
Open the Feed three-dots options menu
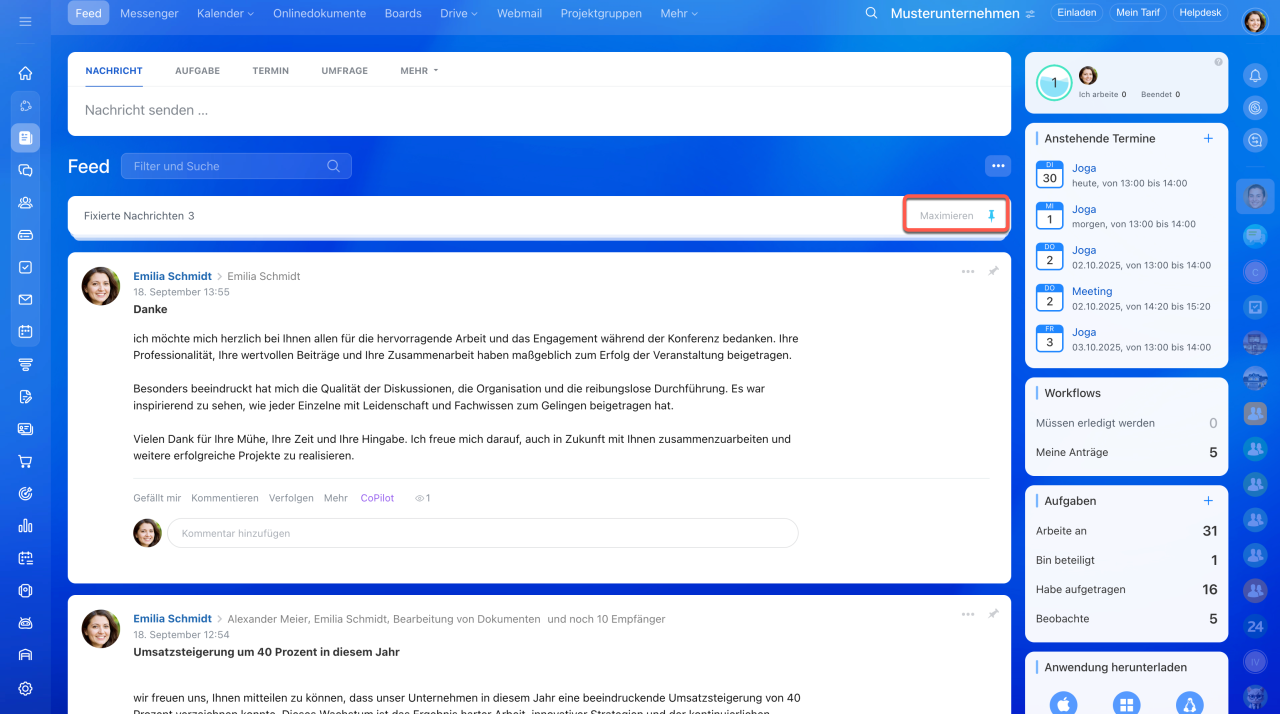[x=997, y=166]
